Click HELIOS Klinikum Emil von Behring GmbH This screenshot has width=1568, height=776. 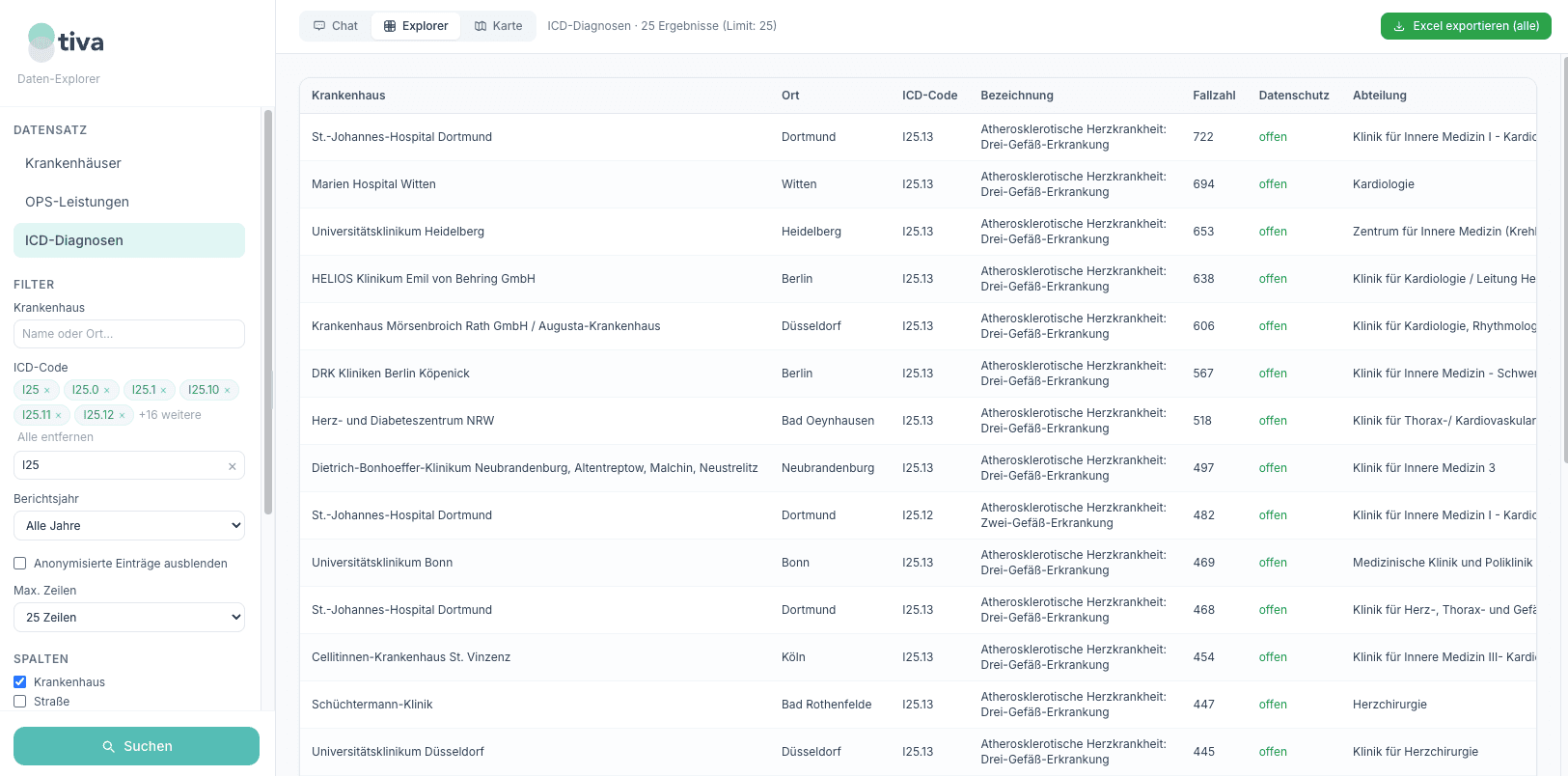click(x=424, y=279)
